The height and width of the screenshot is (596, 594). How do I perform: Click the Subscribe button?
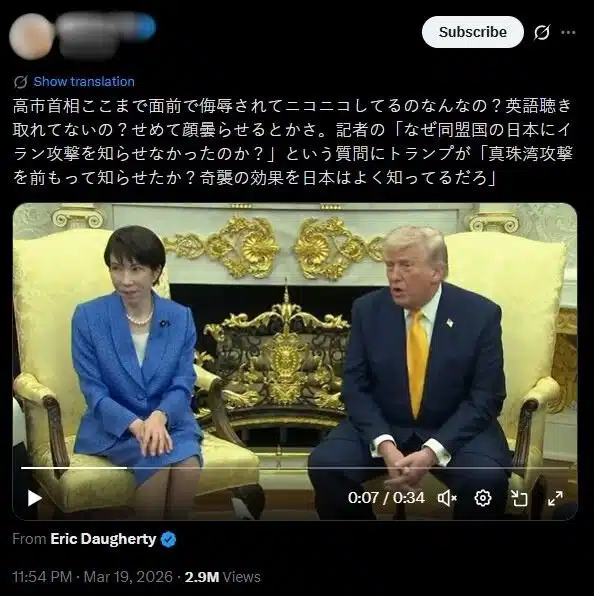[x=473, y=32]
